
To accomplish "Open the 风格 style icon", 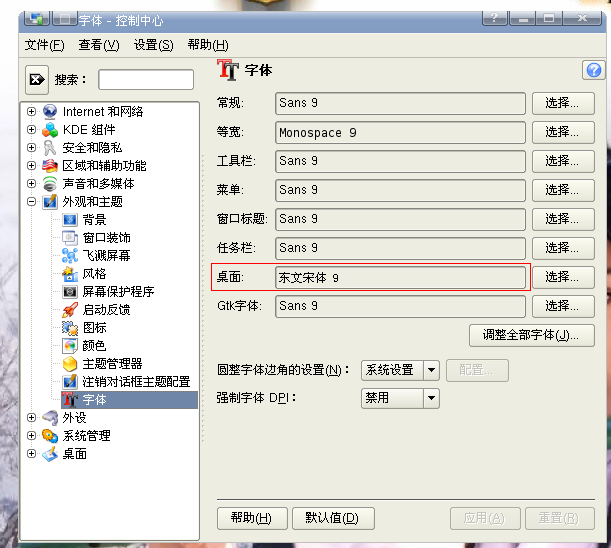I will point(70,274).
